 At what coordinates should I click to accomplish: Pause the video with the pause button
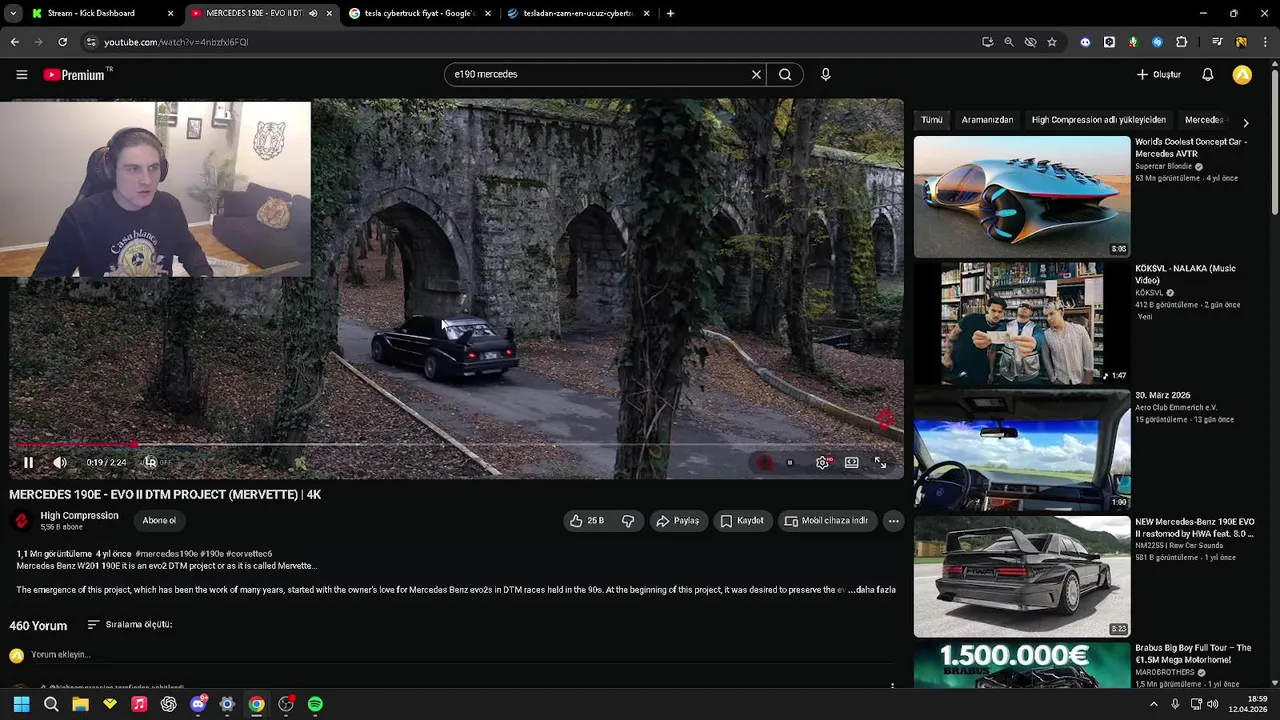28,463
